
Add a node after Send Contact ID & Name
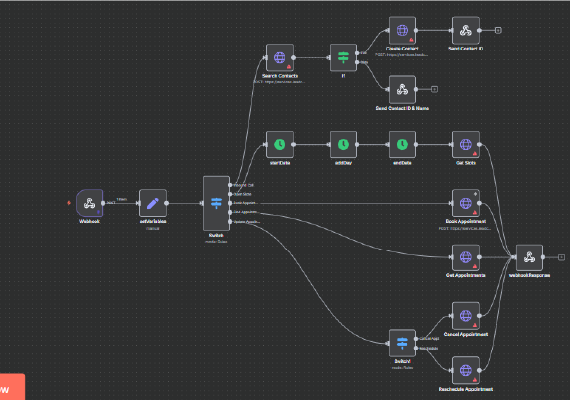[434, 89]
